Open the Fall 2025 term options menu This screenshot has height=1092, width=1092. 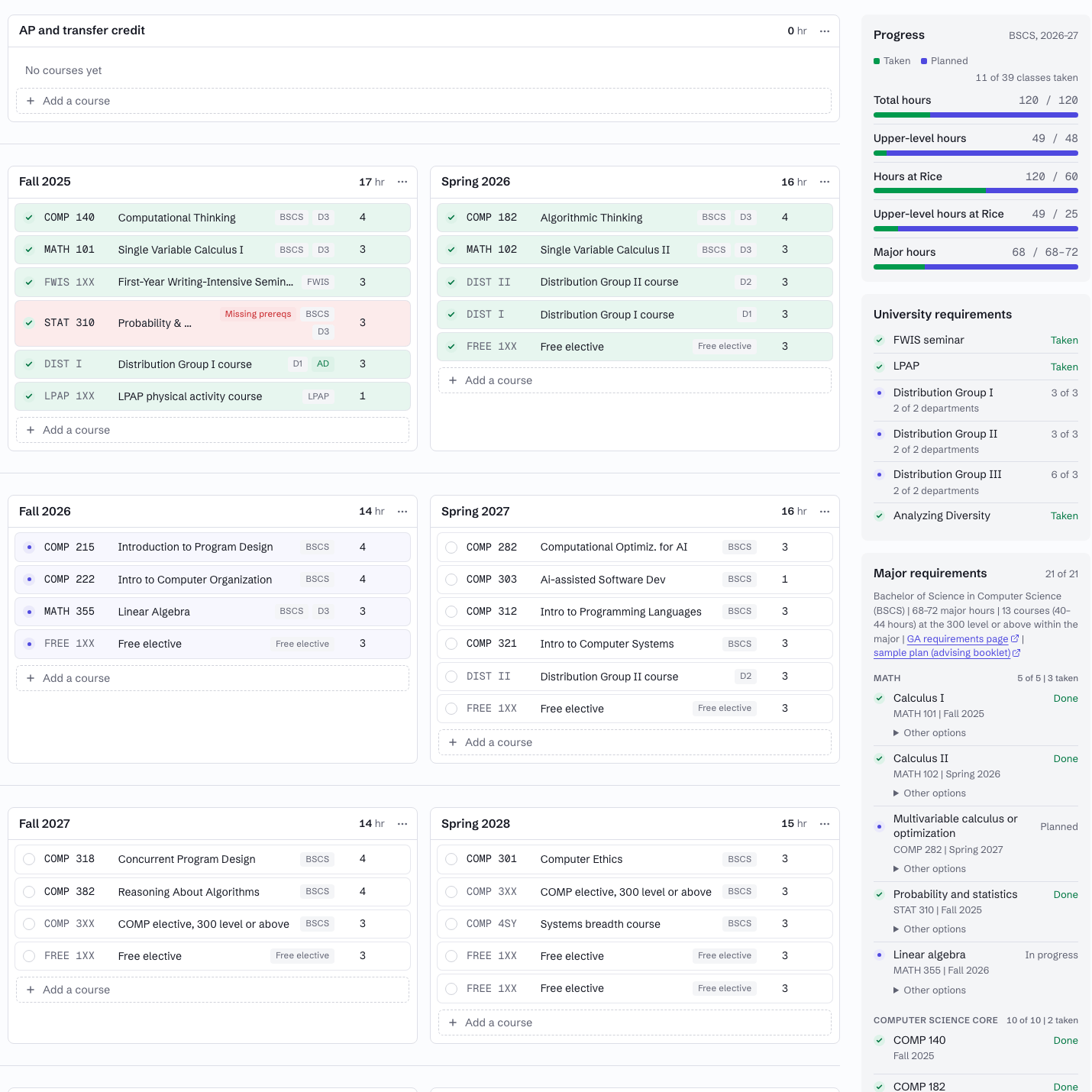[x=402, y=182]
